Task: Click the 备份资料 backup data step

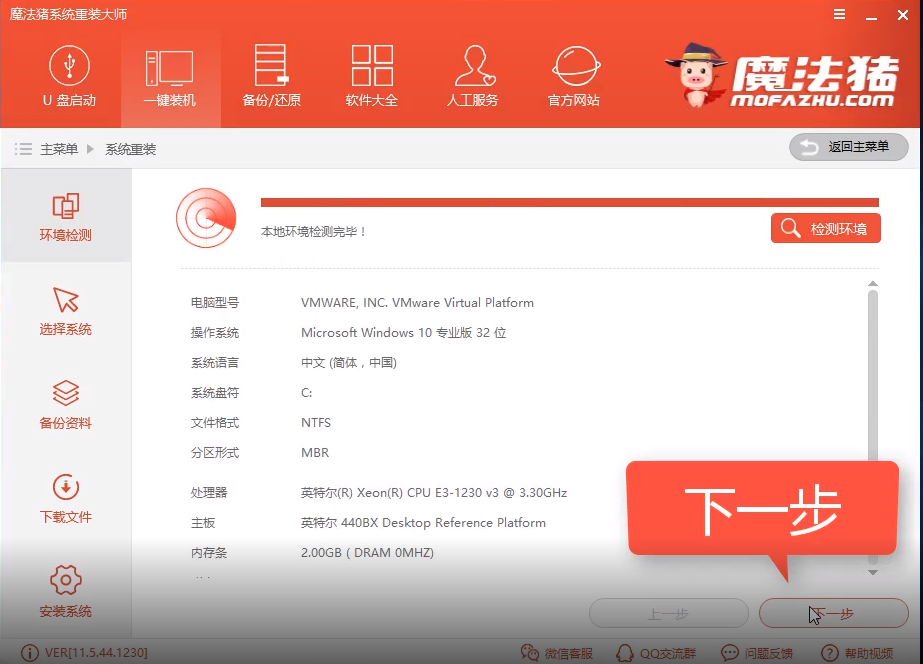Action: click(65, 404)
